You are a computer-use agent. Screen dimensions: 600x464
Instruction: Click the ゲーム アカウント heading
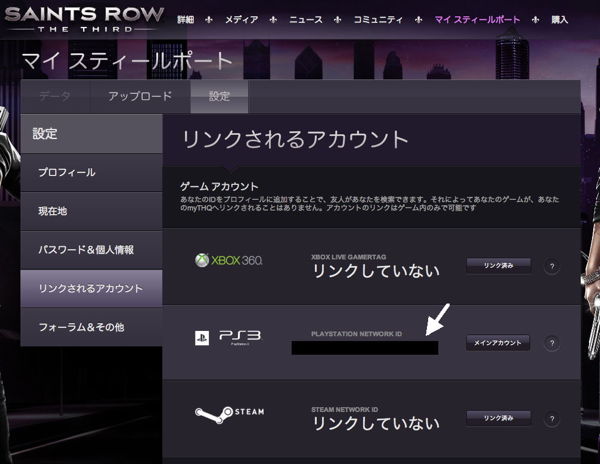click(x=219, y=187)
